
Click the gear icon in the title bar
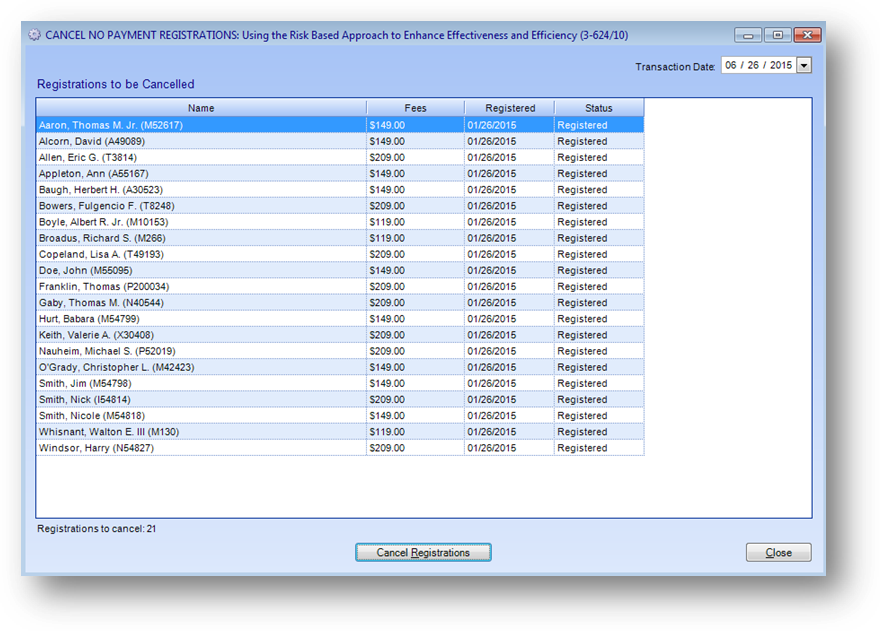[x=35, y=35]
